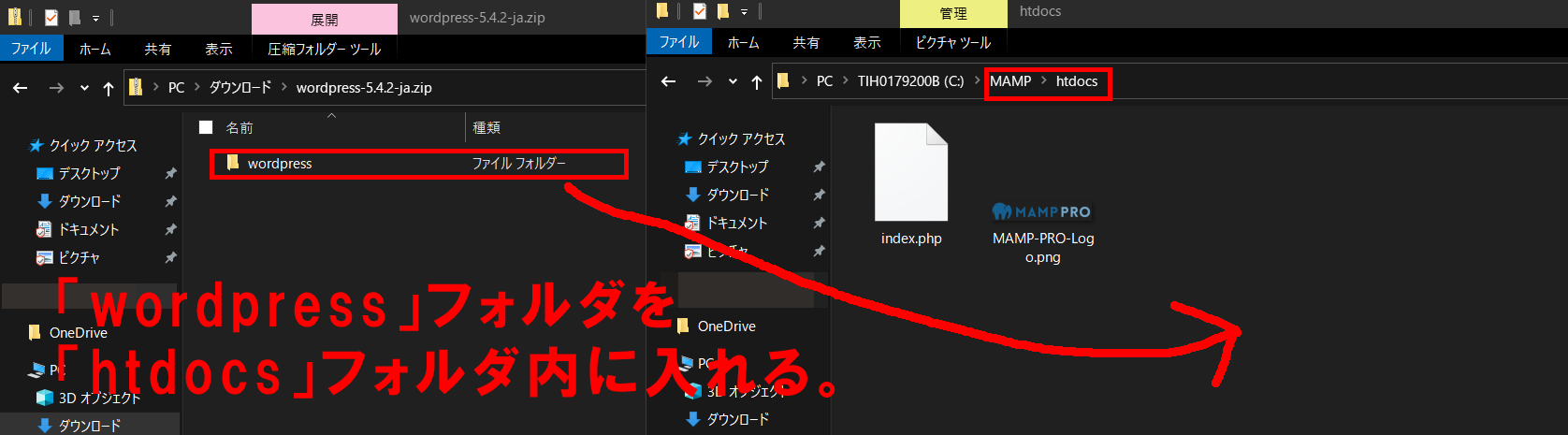Open the ファイル tab in the htdocs window
This screenshot has height=435, width=1568.
click(679, 42)
